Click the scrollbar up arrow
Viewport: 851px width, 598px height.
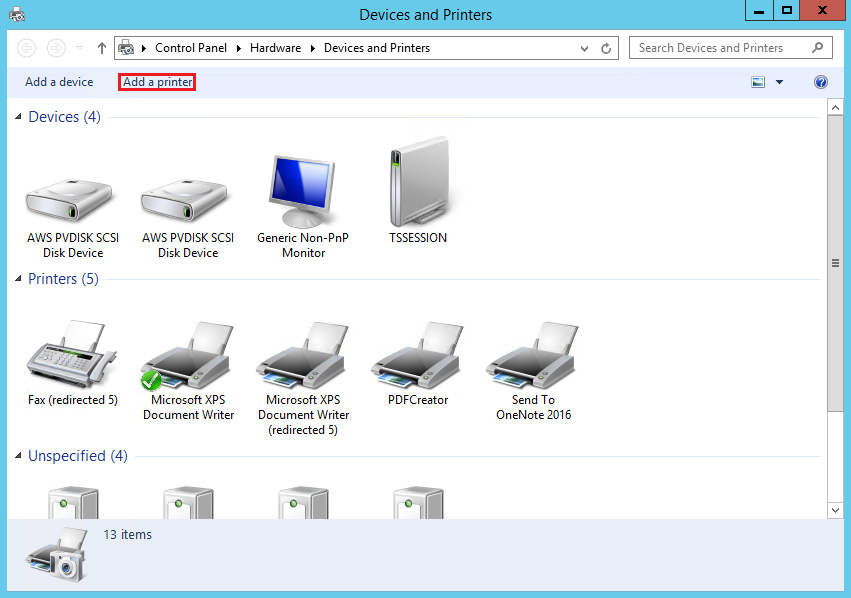coord(835,107)
